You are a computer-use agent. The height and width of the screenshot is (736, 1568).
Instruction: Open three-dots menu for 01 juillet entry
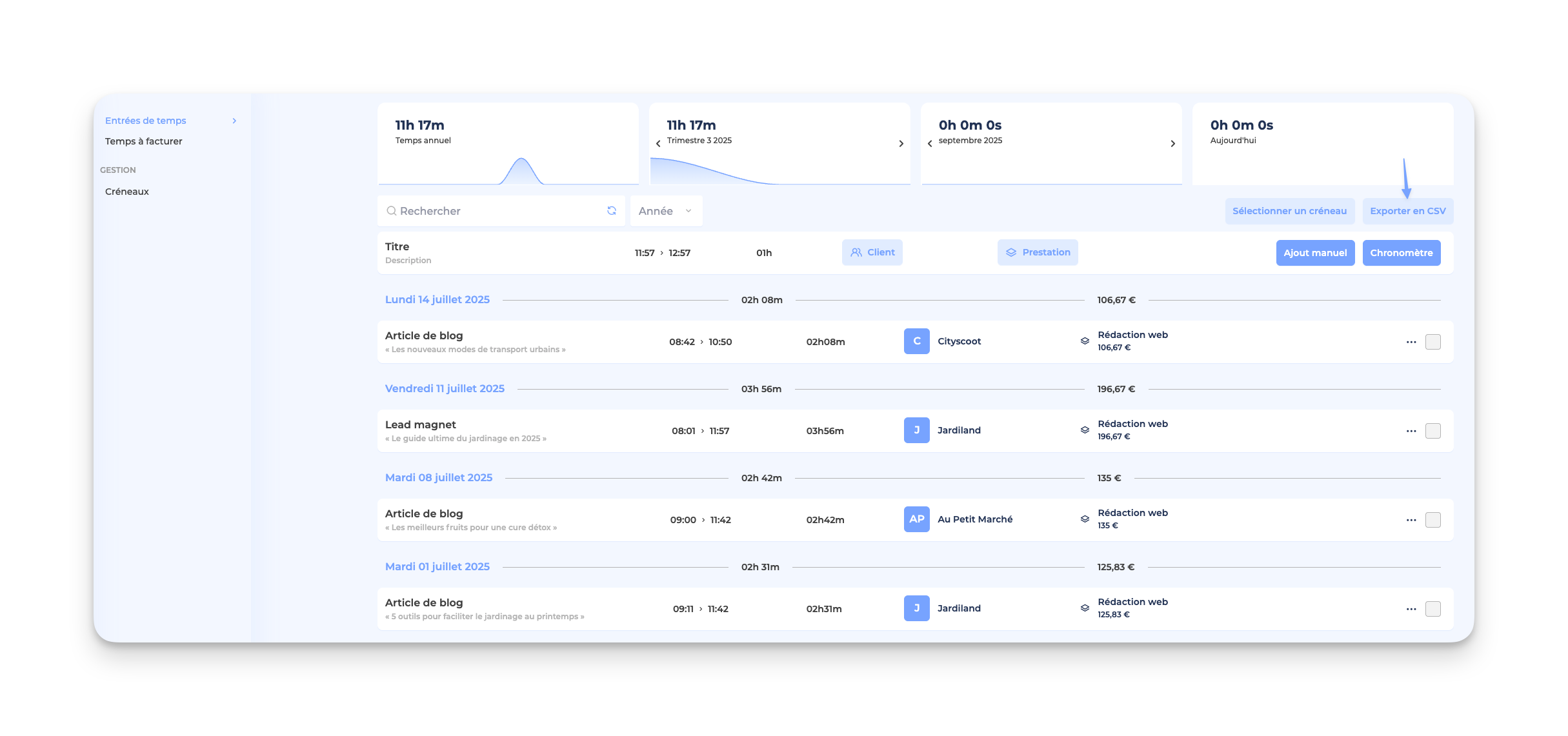click(1411, 609)
